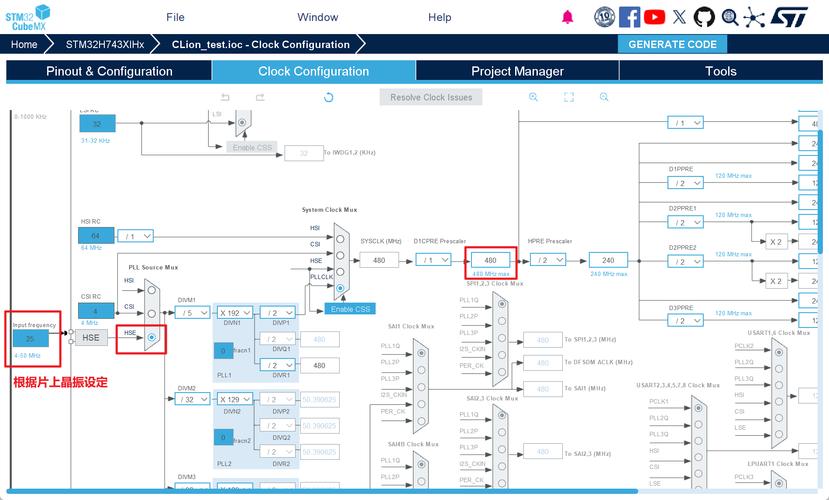Click the refresh clock tree icon
The image size is (829, 500).
coord(329,97)
